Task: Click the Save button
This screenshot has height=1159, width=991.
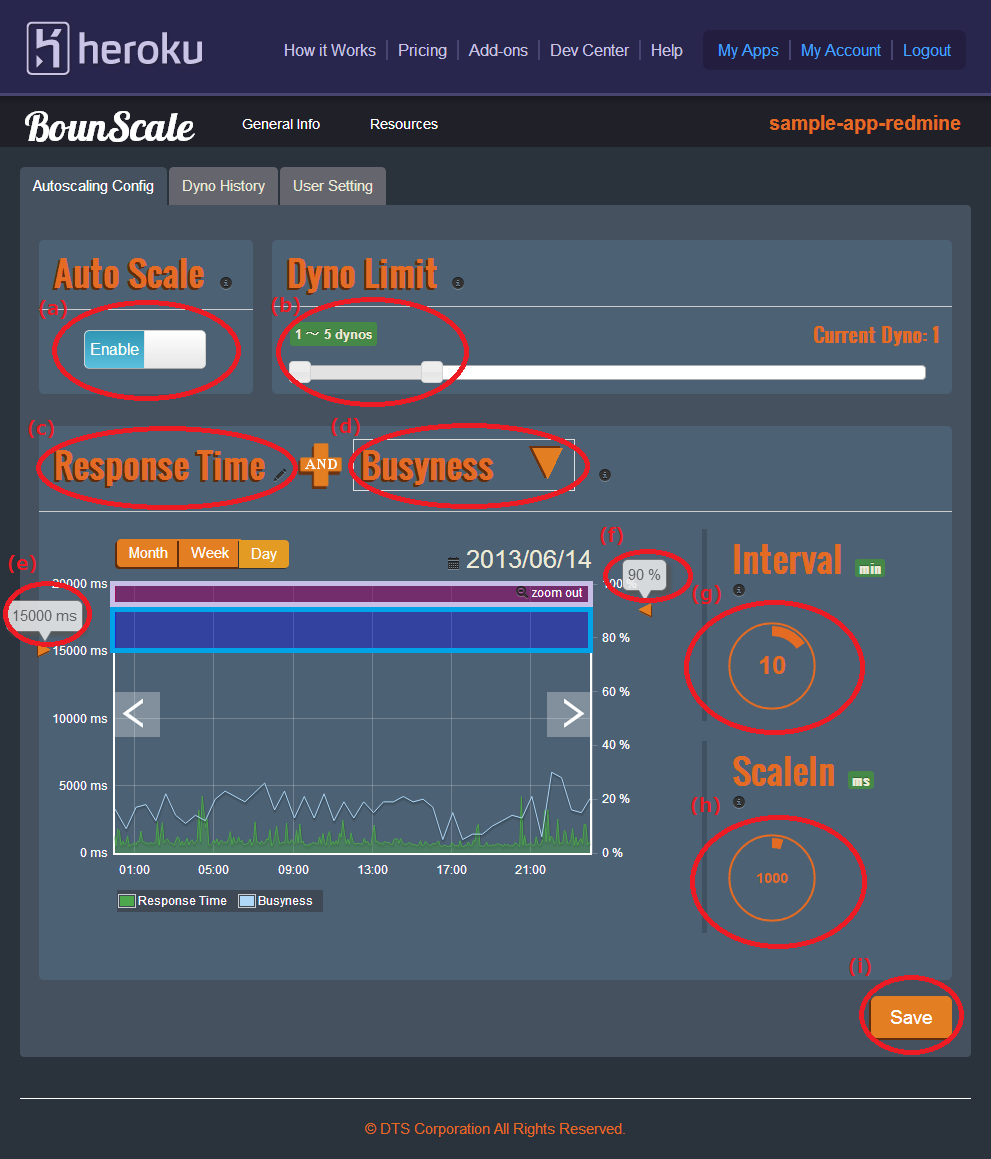Action: (x=911, y=1017)
